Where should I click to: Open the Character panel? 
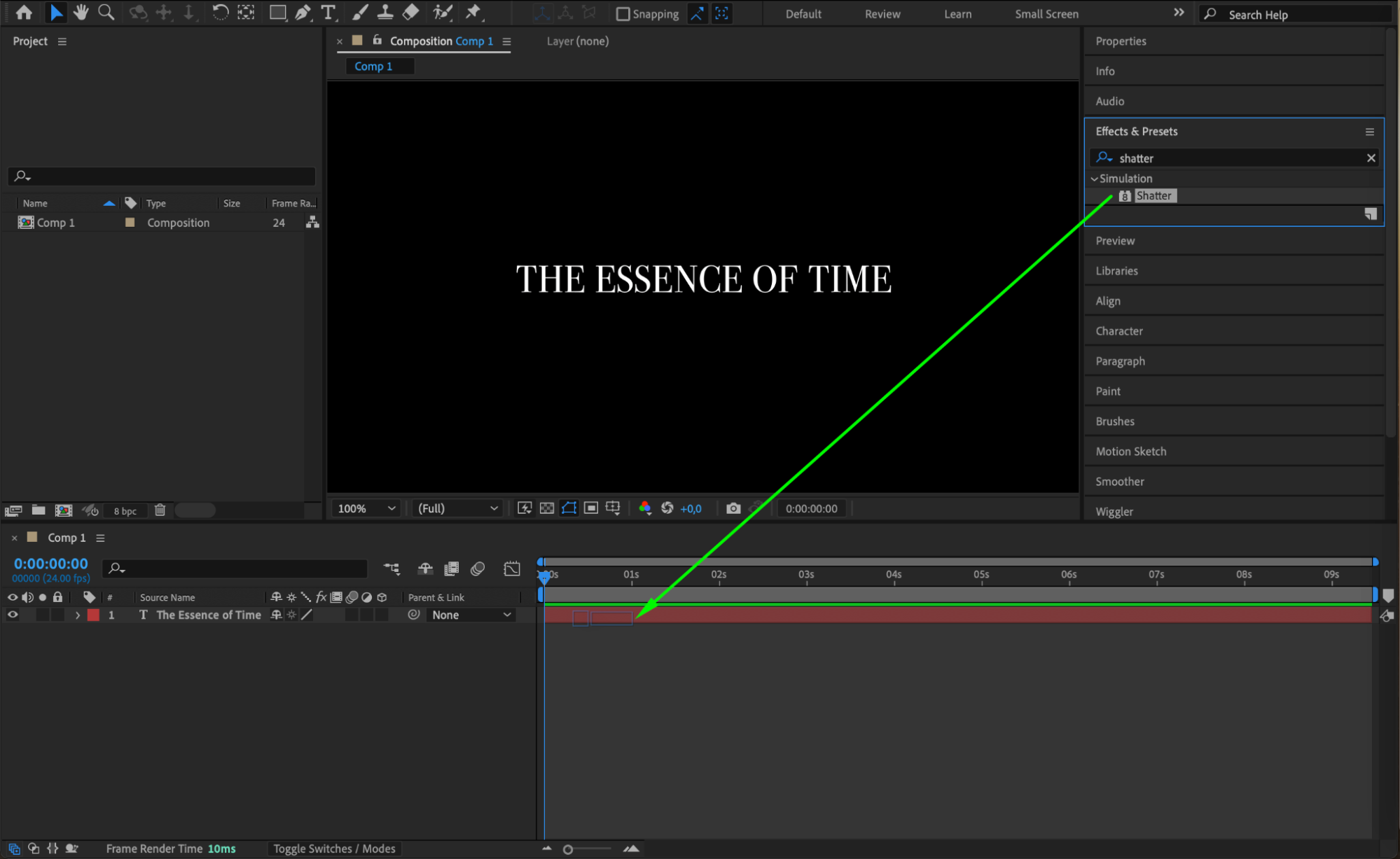[1118, 331]
